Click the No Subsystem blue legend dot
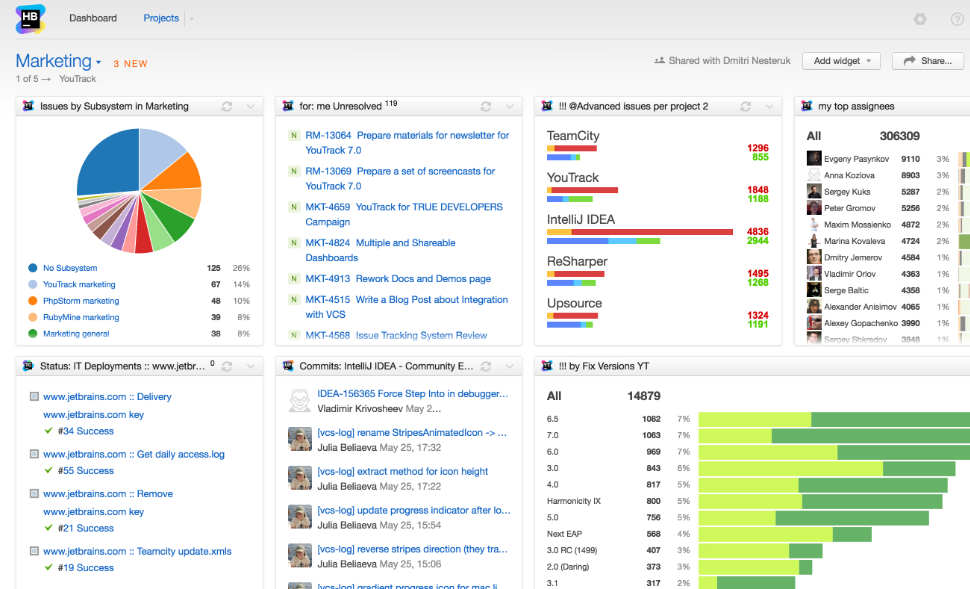970x589 pixels. coord(33,268)
